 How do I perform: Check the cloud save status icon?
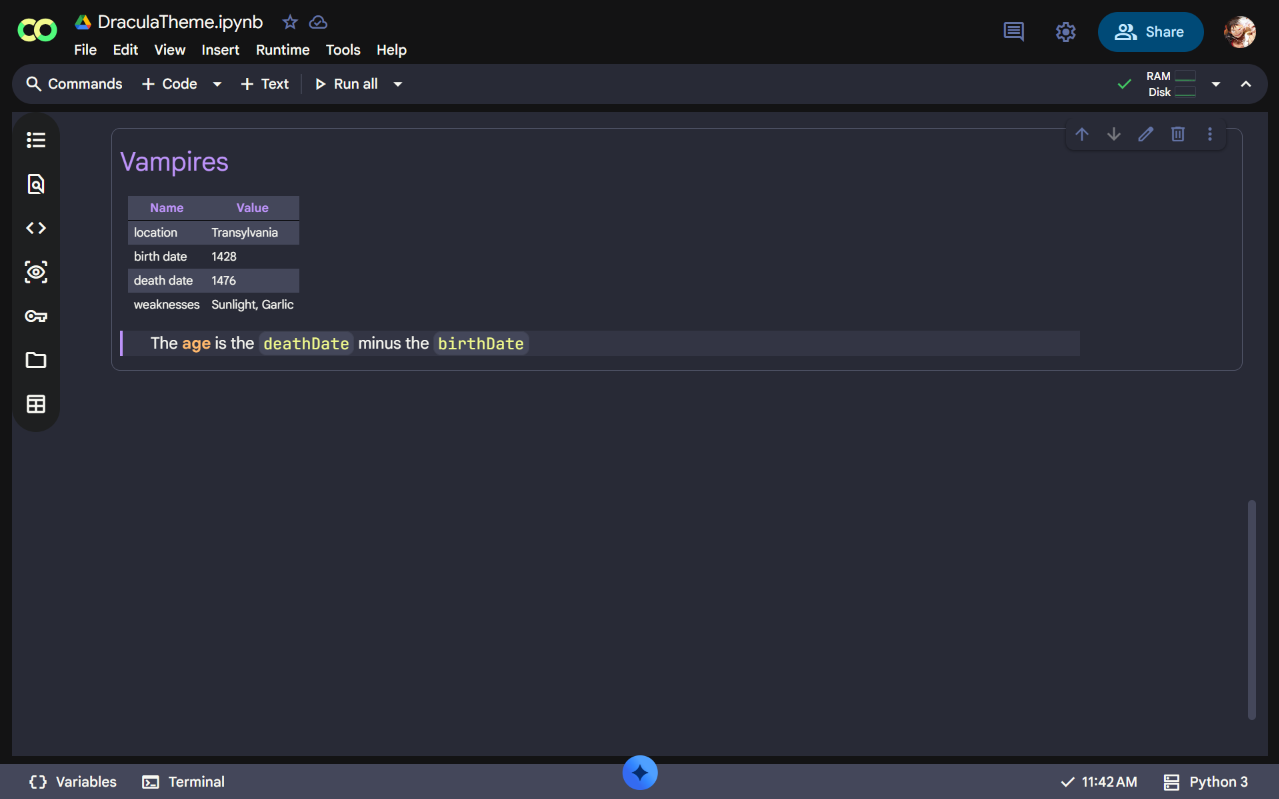[318, 22]
